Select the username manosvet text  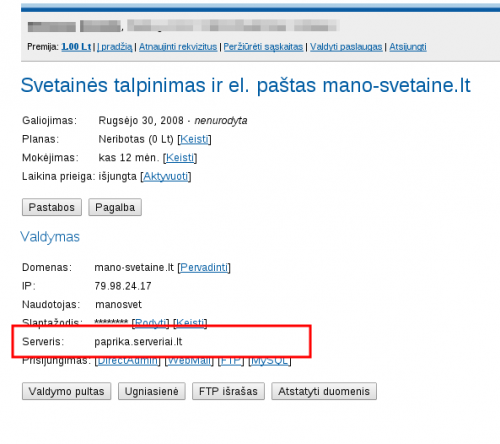click(118, 304)
